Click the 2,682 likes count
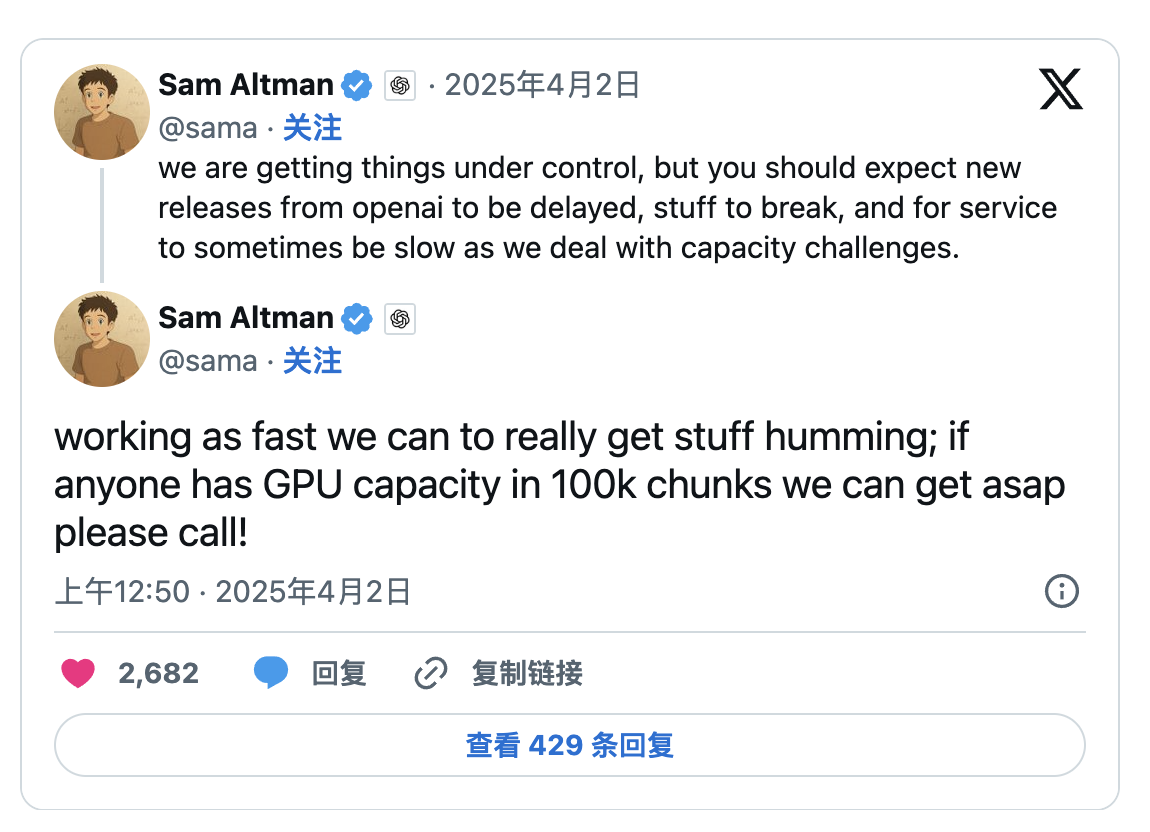 (x=158, y=674)
